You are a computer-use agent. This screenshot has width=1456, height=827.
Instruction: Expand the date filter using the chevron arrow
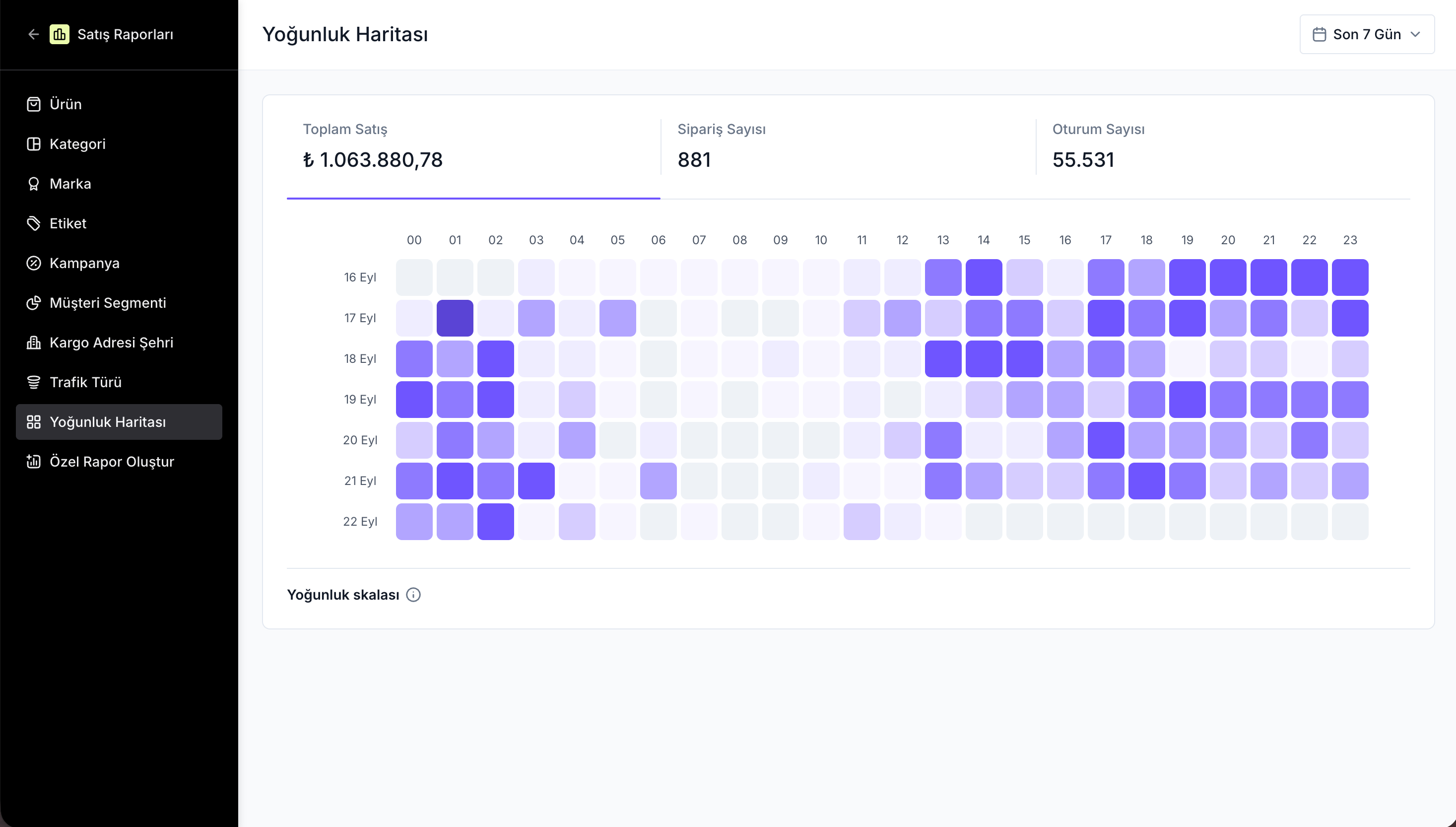[x=1415, y=35]
